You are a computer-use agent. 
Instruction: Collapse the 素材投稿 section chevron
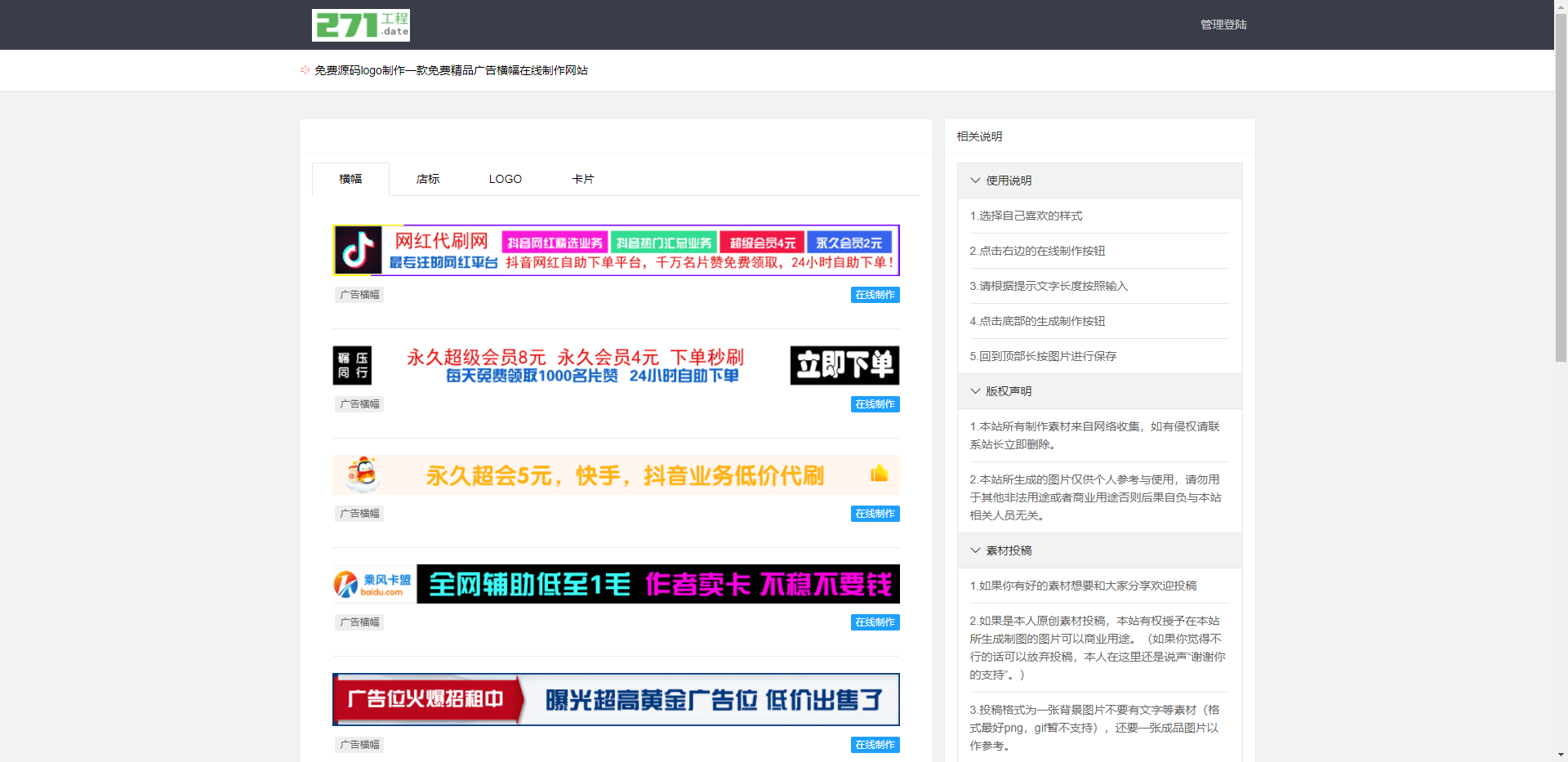point(975,550)
